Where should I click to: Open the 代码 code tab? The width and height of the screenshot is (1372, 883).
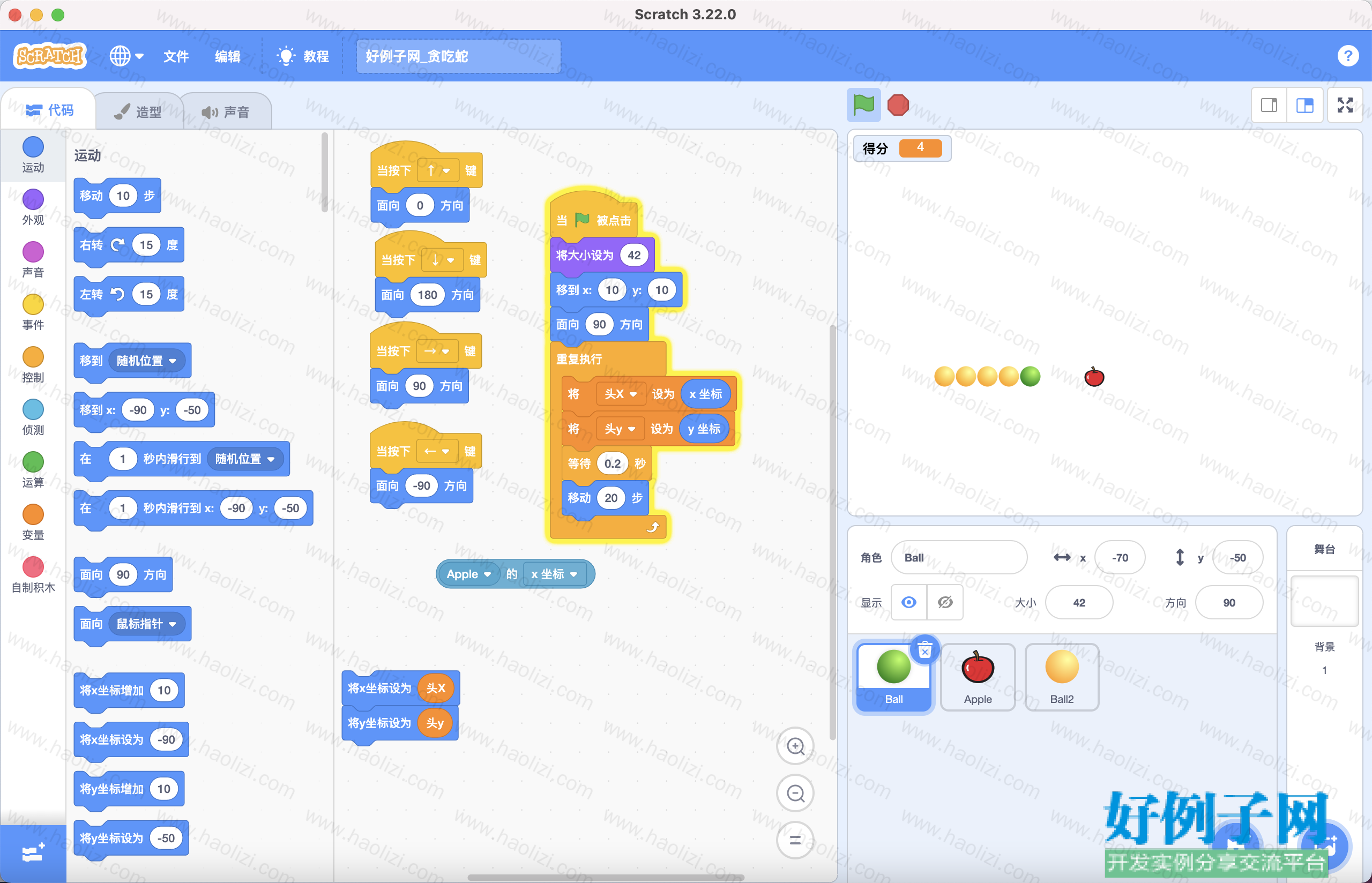[49, 109]
